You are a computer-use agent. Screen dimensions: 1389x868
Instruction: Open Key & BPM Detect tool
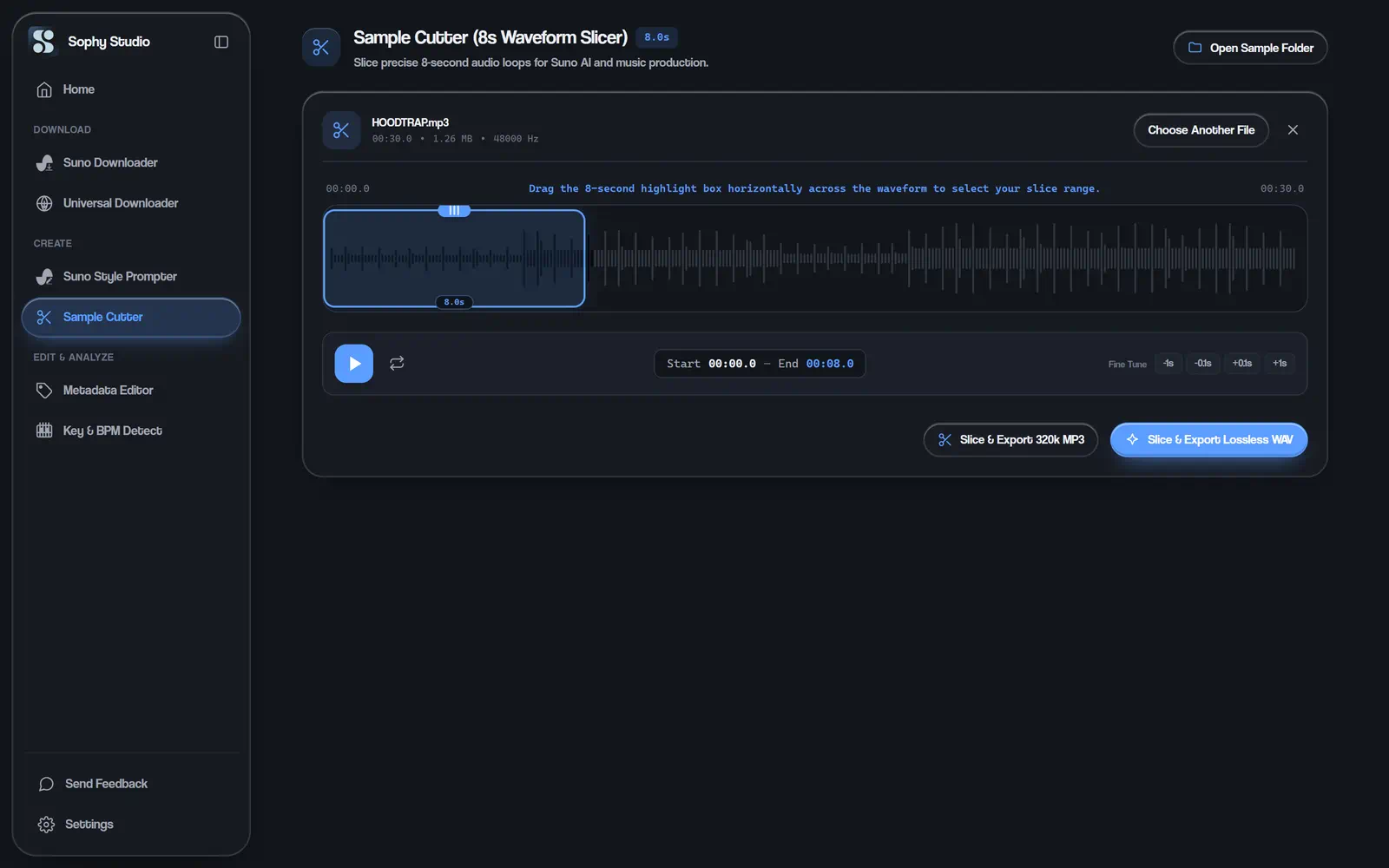131,431
